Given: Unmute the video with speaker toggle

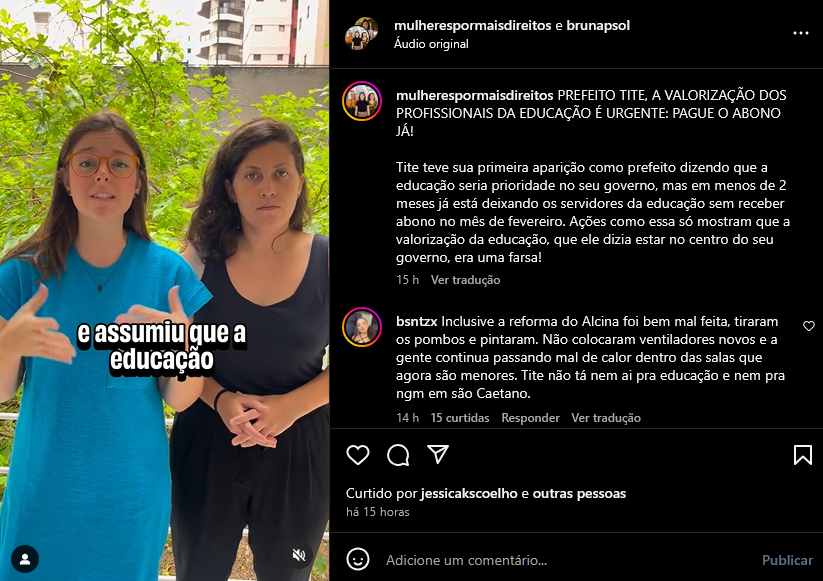Looking at the screenshot, I should 299,555.
